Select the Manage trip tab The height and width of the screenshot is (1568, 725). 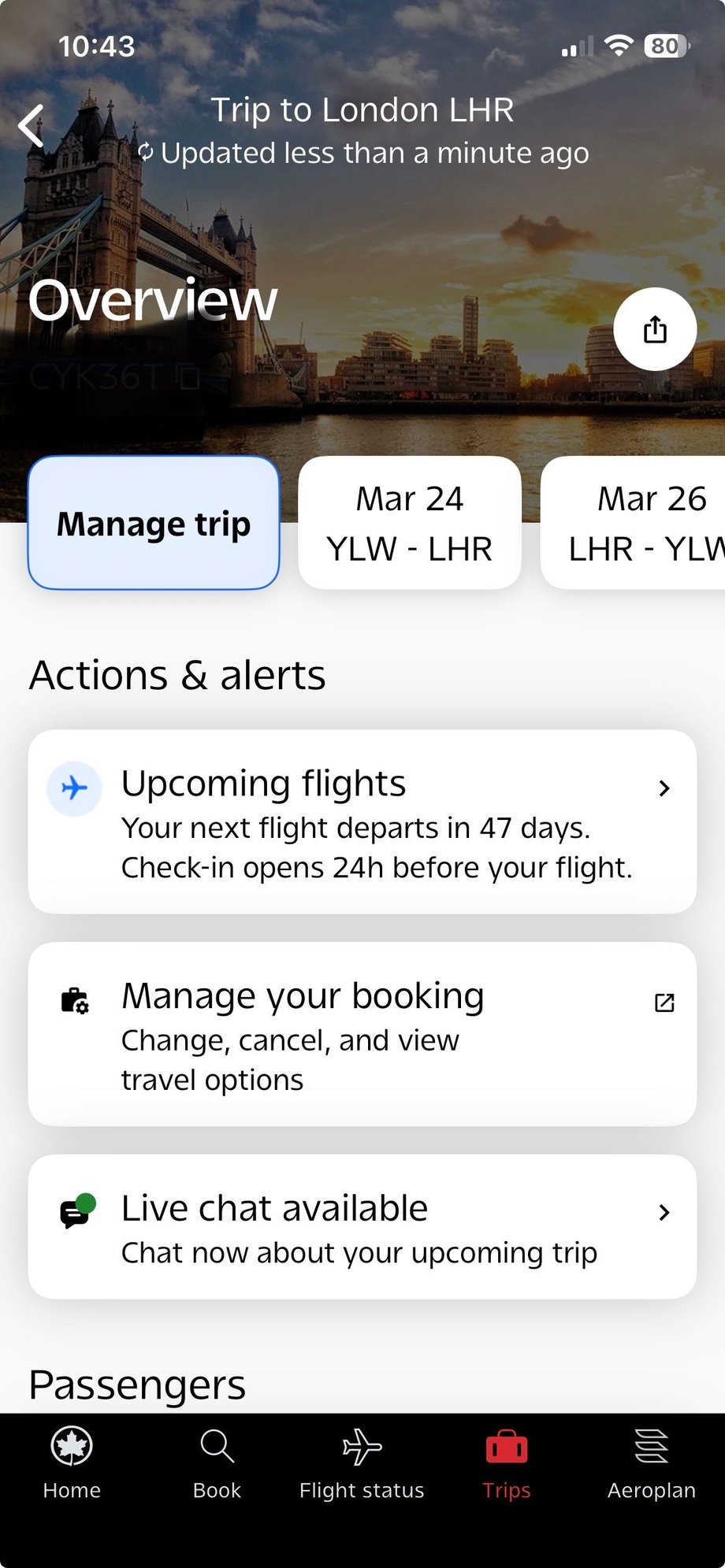(x=154, y=523)
